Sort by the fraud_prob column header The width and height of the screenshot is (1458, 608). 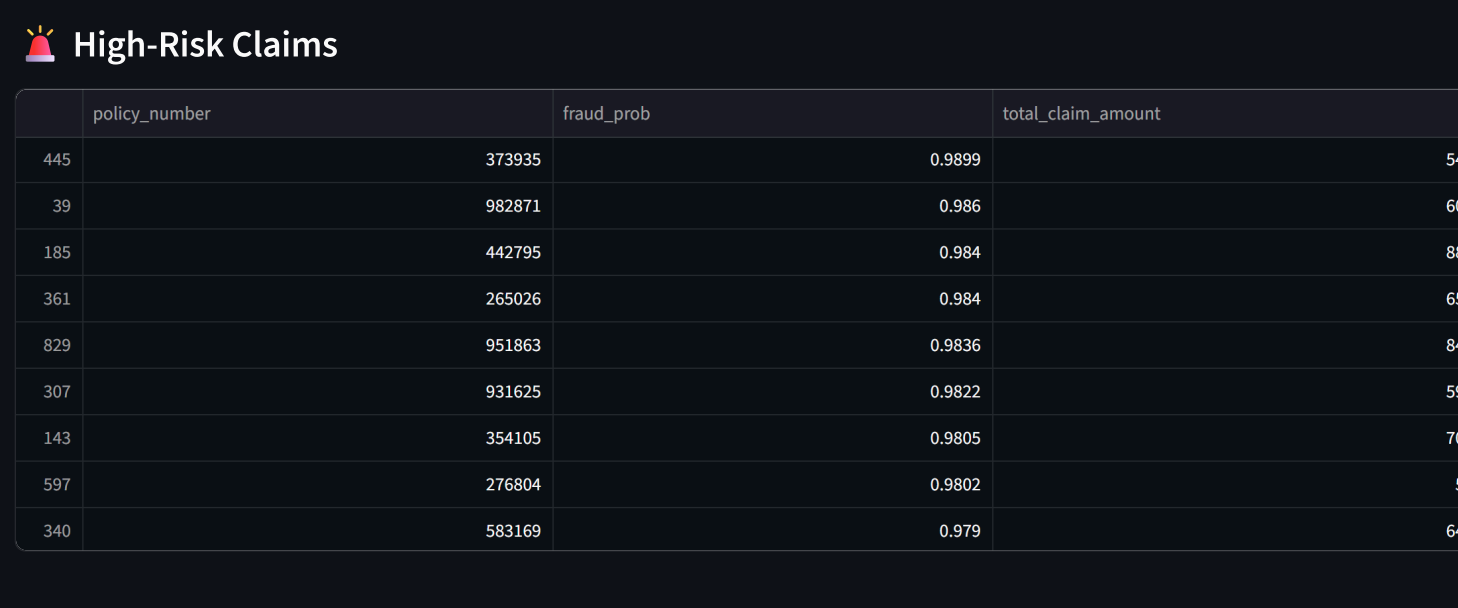point(606,114)
